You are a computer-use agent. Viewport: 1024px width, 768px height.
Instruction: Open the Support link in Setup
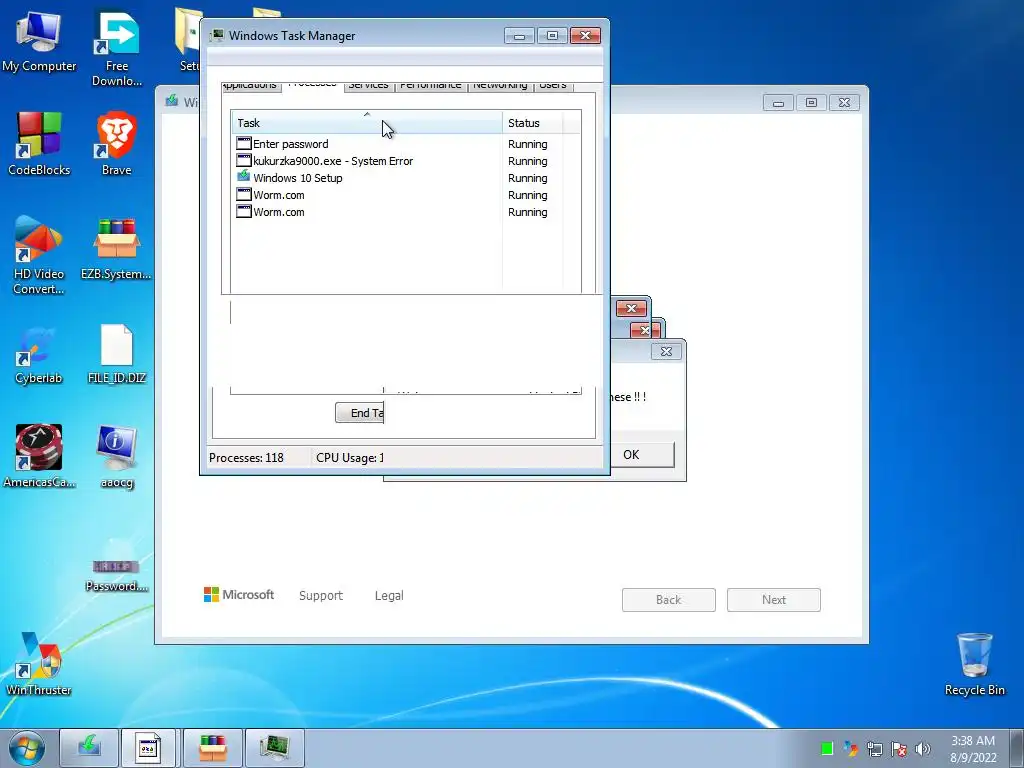point(321,596)
